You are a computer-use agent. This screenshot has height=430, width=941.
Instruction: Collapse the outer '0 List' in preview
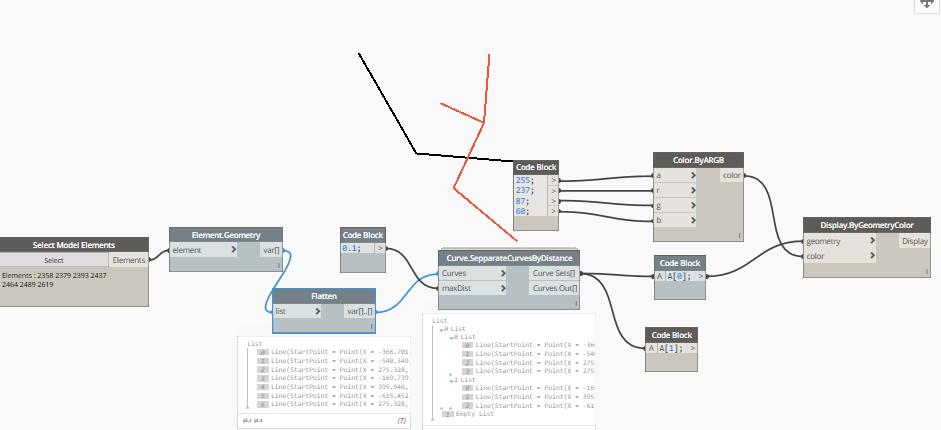coord(442,329)
